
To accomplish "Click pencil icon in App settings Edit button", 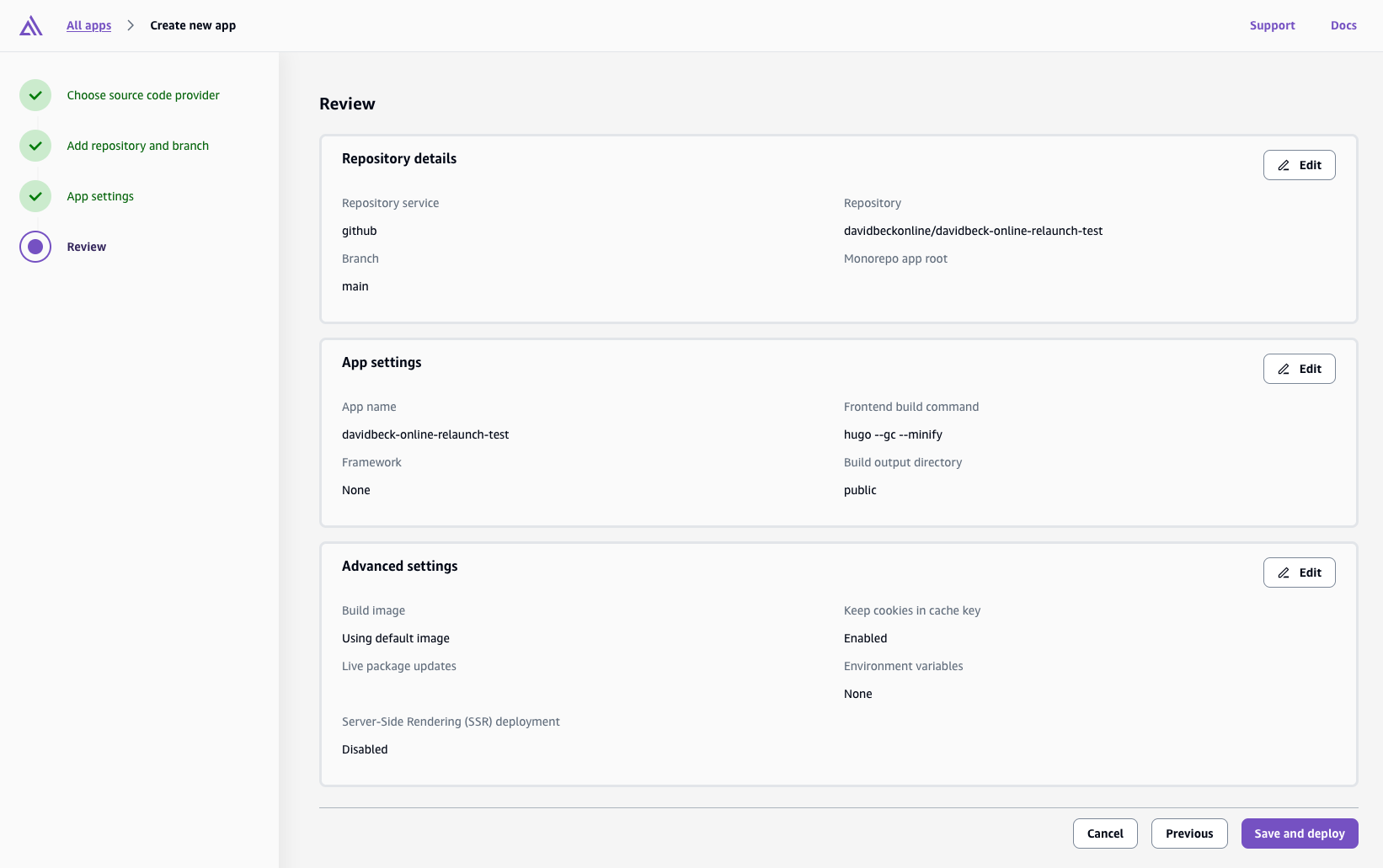I will (1284, 369).
